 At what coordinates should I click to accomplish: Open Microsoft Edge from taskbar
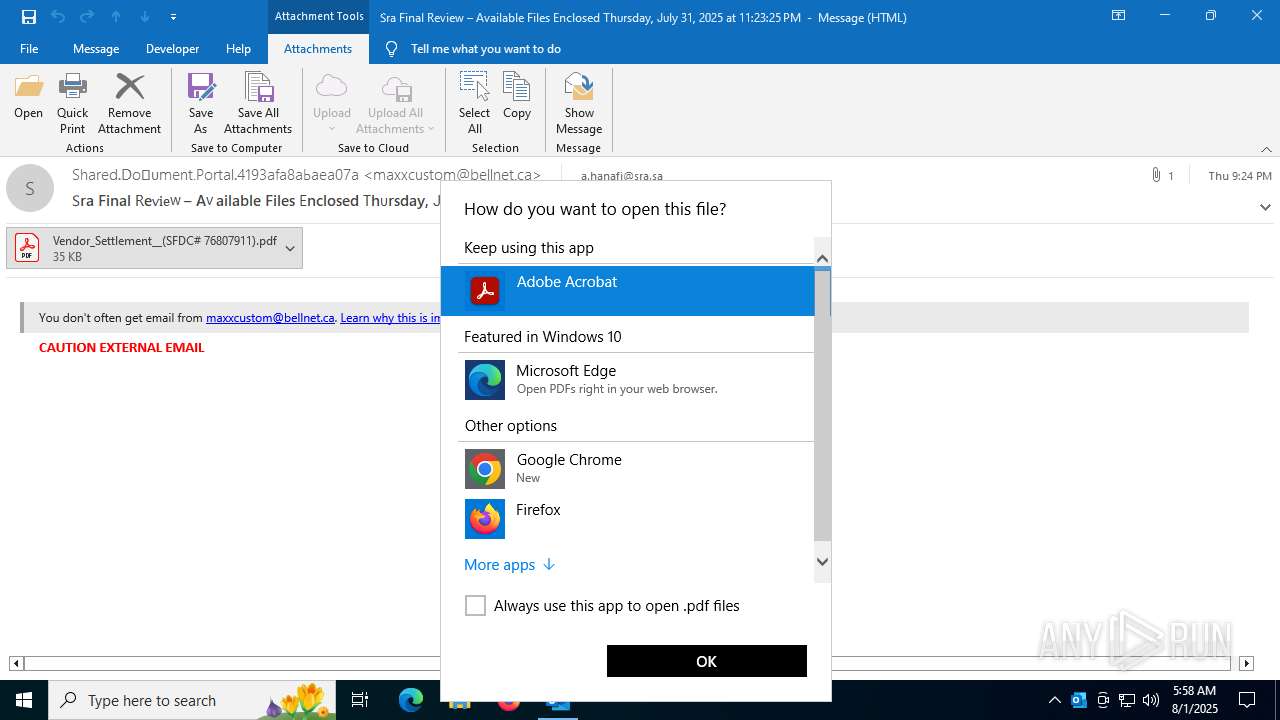tap(411, 700)
